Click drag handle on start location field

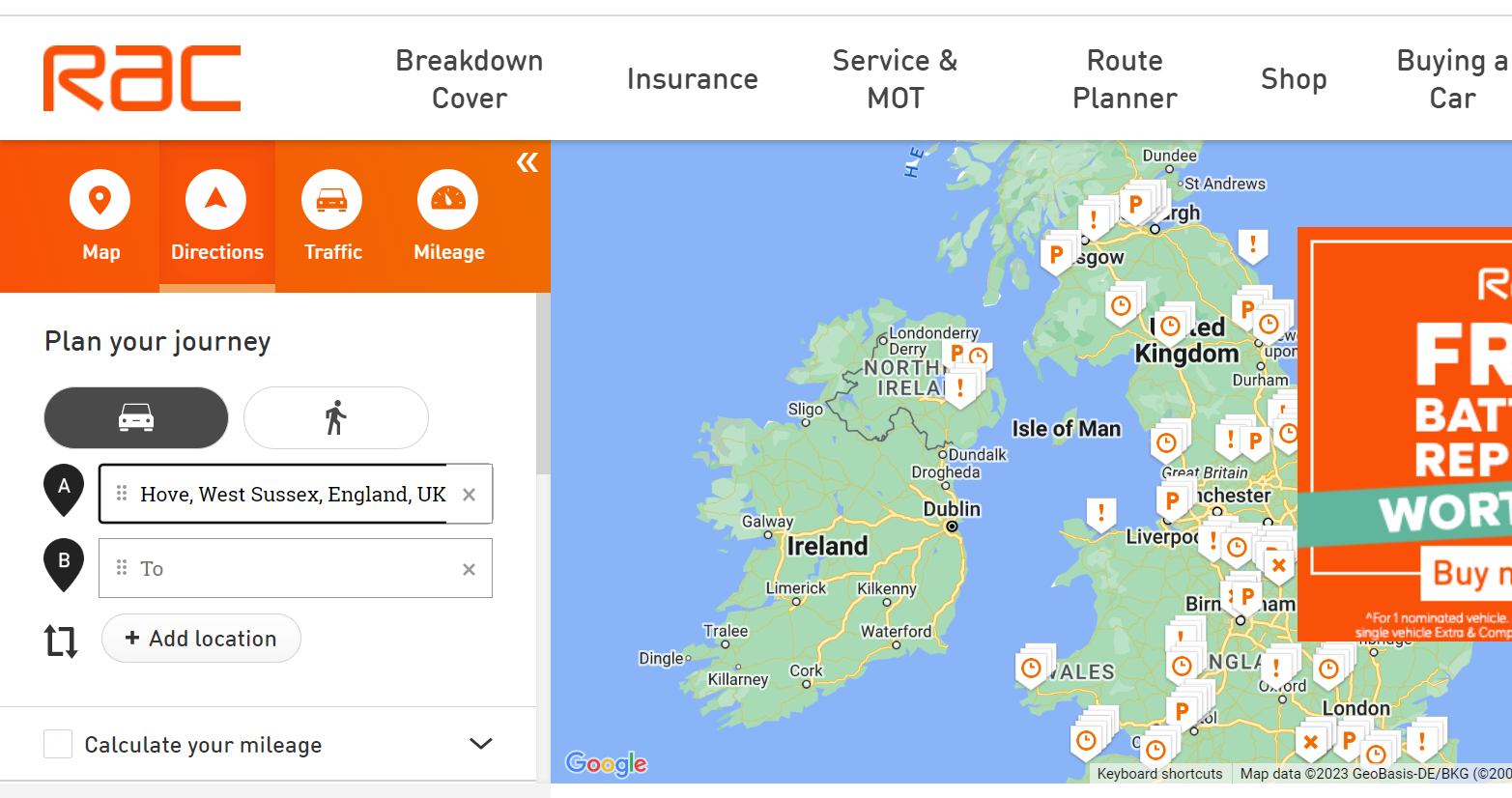point(122,494)
